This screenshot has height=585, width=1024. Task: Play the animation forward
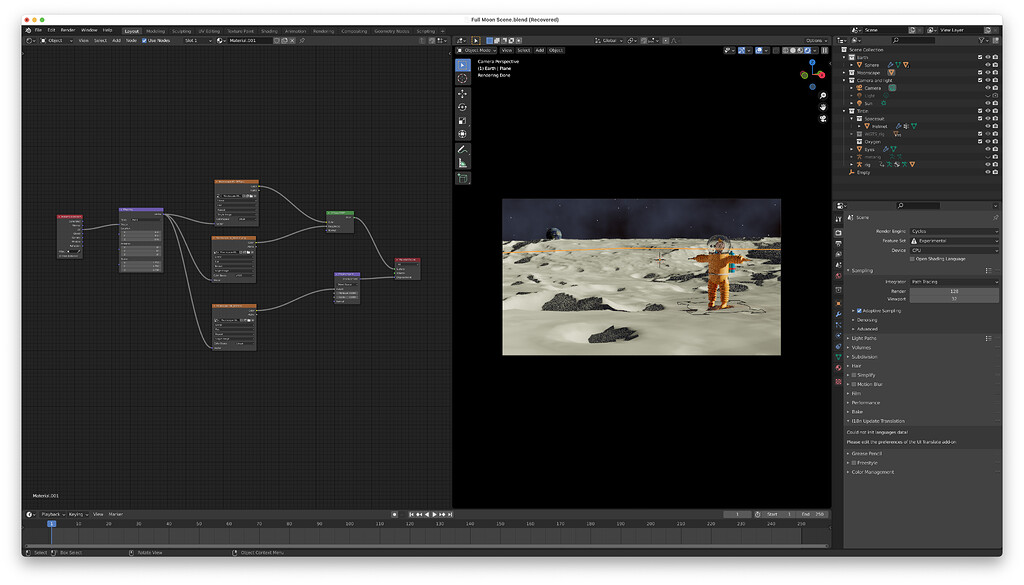coord(434,514)
